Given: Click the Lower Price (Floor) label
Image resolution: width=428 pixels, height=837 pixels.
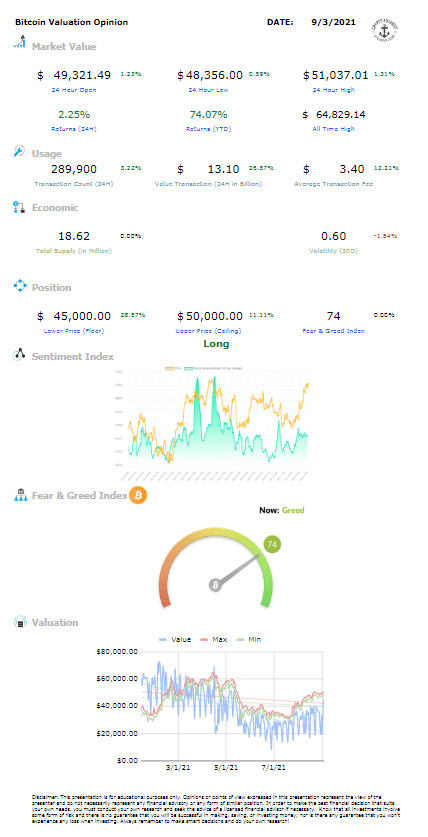Looking at the screenshot, I should click(74, 330).
